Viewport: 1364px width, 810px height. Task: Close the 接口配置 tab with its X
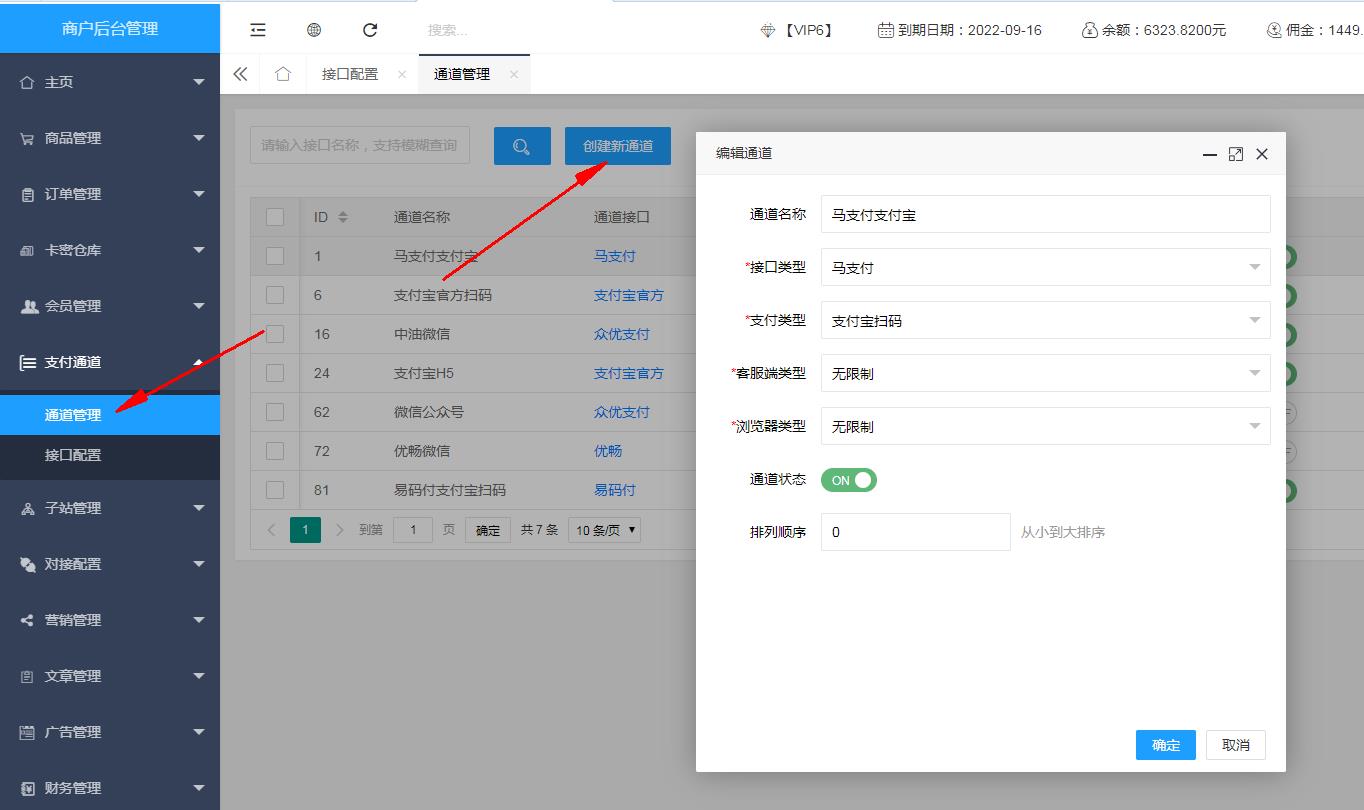click(402, 74)
